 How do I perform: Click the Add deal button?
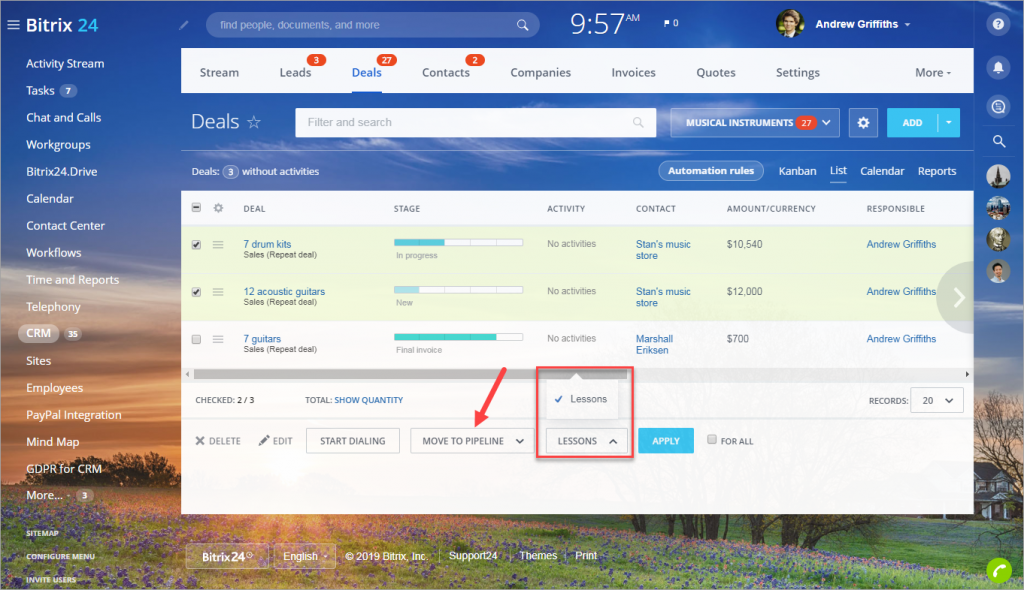click(x=912, y=122)
